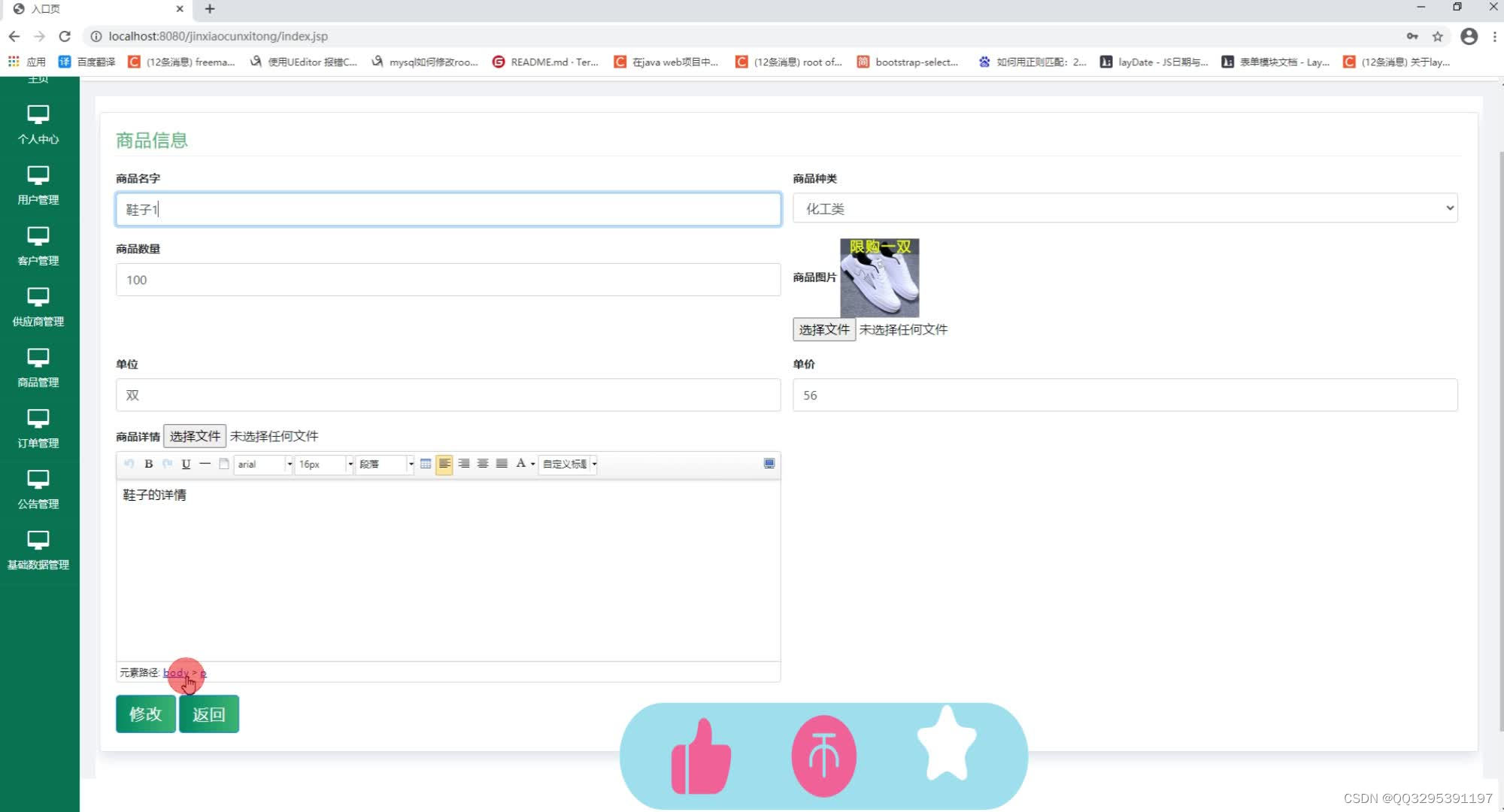Click 选择文件 next to 商品详情
This screenshot has width=1504, height=812.
click(x=195, y=436)
